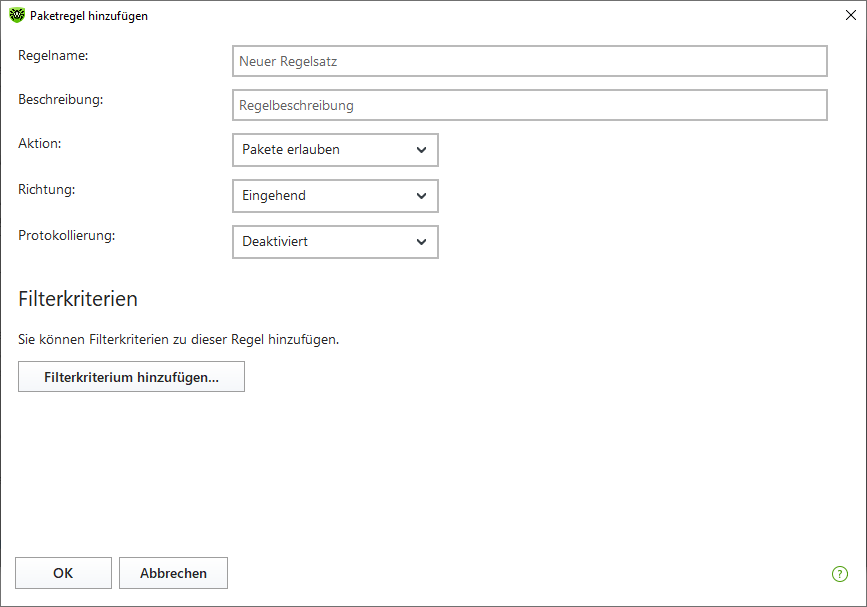Viewport: 867px width, 607px height.
Task: Open the Aktion dropdown showing Pakete erlauben
Action: coord(335,150)
